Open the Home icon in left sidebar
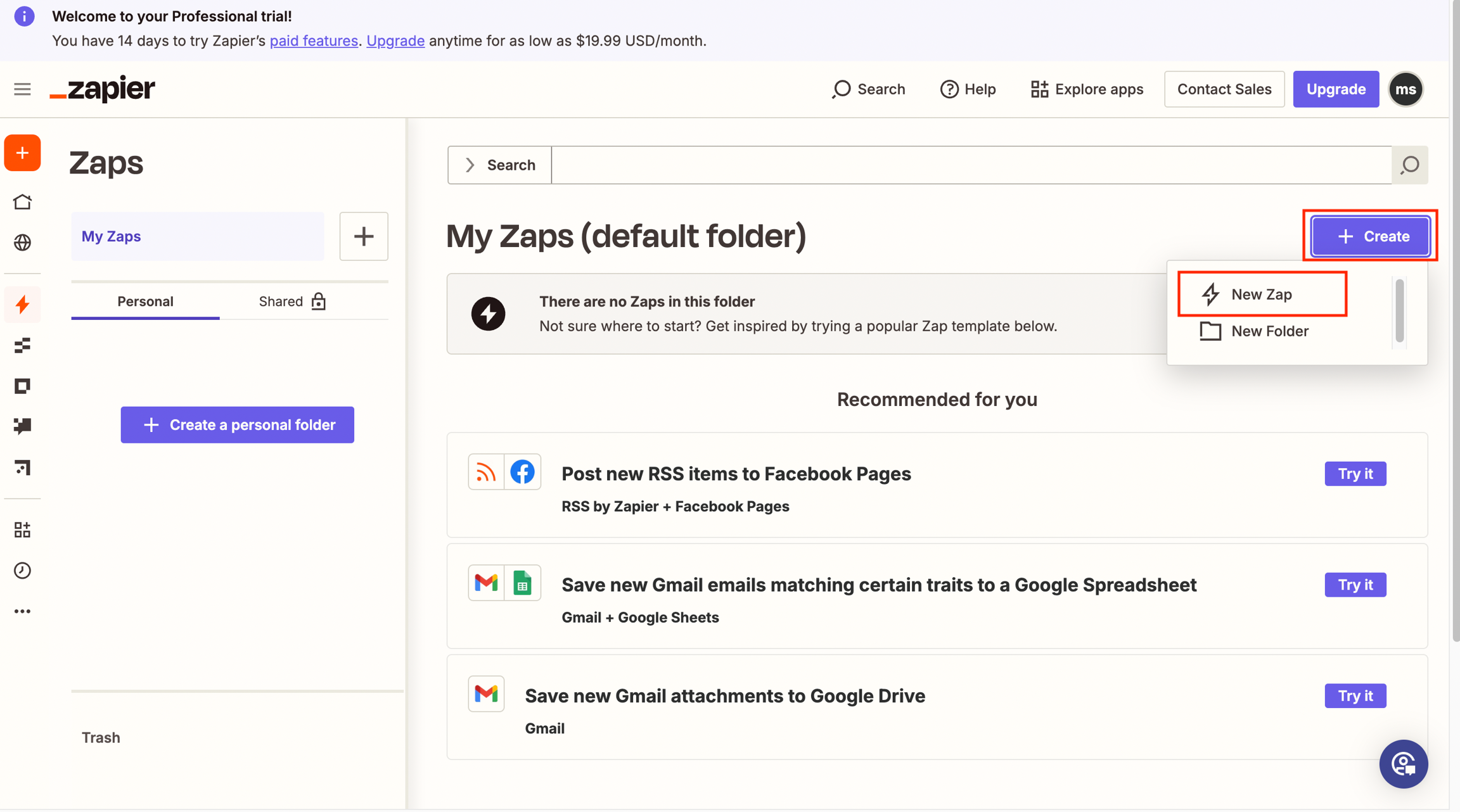The width and height of the screenshot is (1460, 812). (x=22, y=202)
